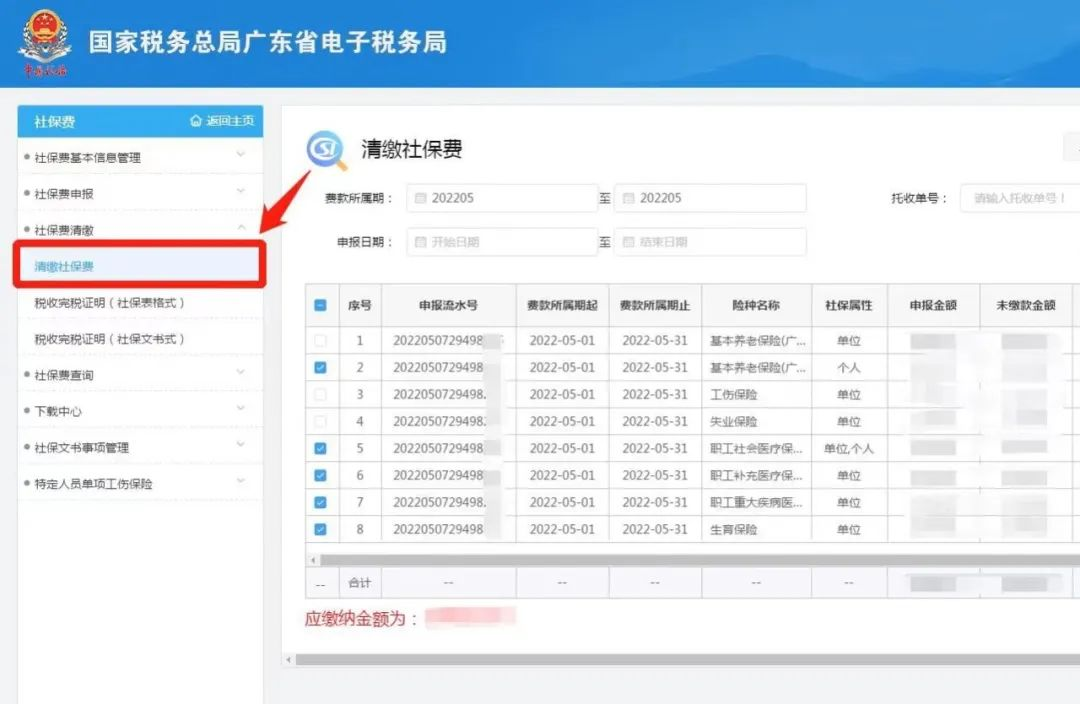
Task: Click the 托收单号 input field
Action: [1020, 198]
